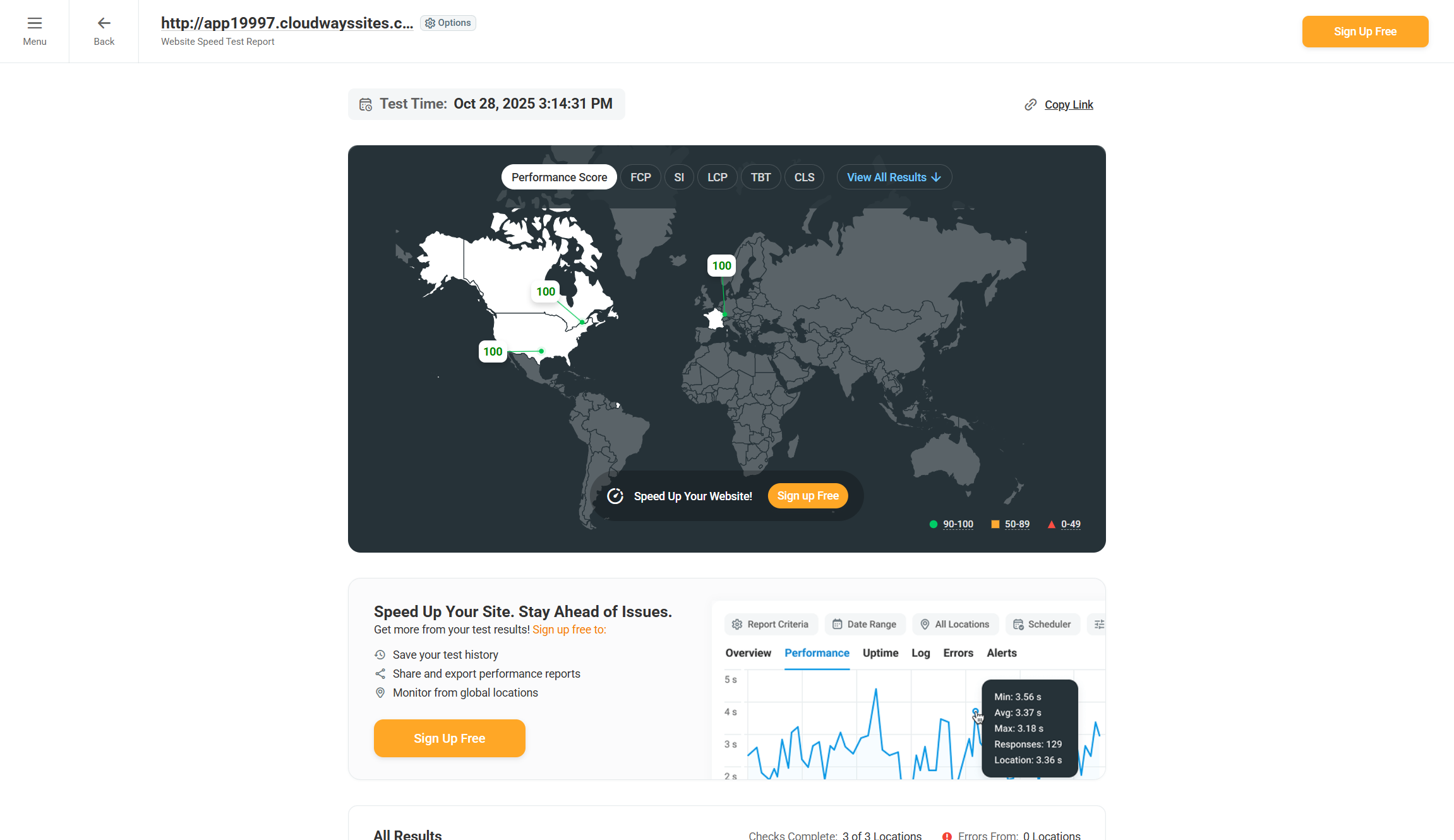The image size is (1454, 840).
Task: Toggle the SI metric filter
Action: (x=679, y=177)
